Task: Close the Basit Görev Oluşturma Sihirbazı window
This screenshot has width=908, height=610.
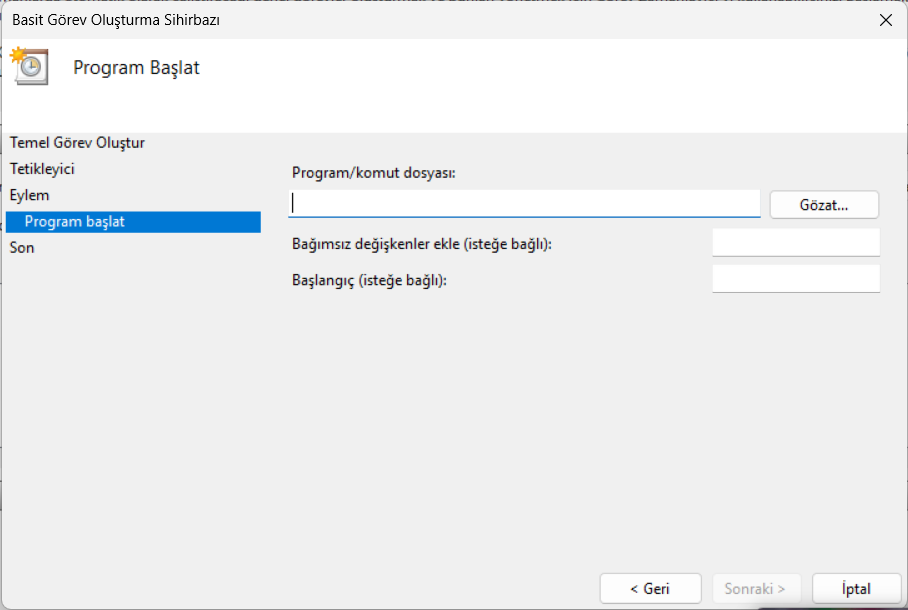Action: coord(885,20)
